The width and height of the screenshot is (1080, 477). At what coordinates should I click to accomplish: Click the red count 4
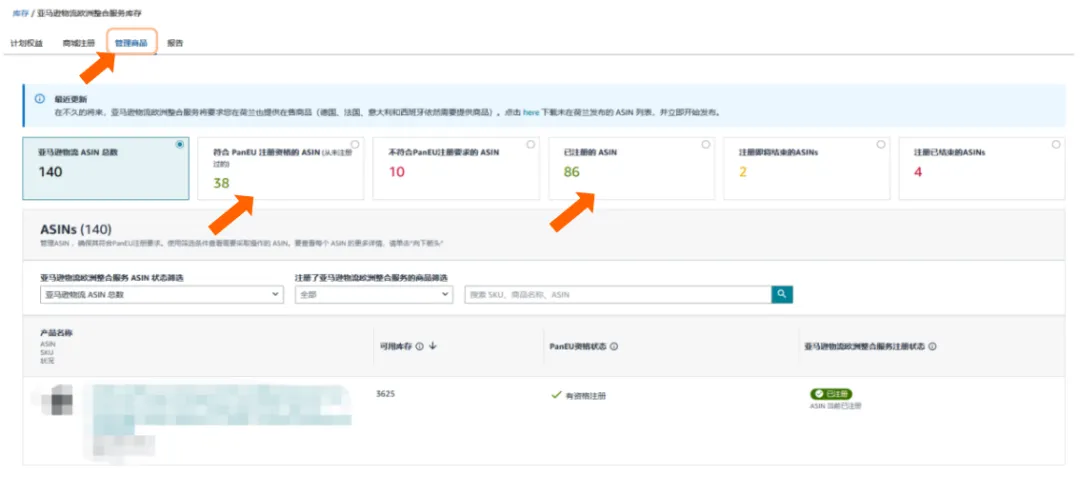click(918, 171)
